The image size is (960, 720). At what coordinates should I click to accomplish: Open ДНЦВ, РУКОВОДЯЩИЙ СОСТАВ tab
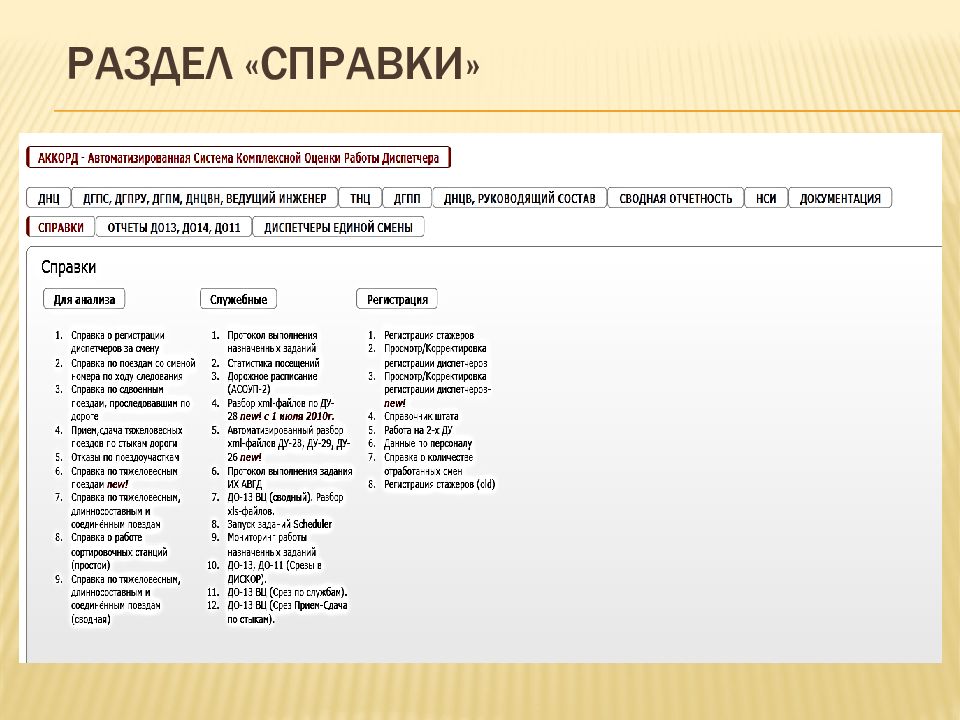519,198
